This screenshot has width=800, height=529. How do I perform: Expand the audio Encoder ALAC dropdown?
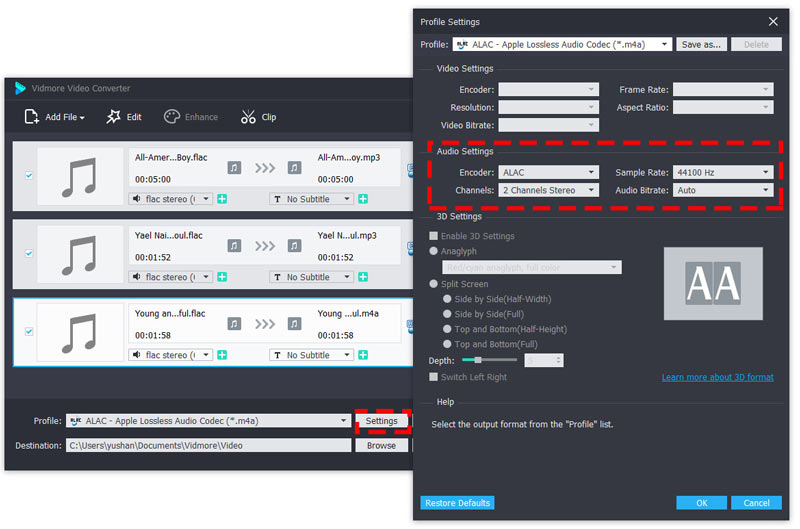coord(548,172)
